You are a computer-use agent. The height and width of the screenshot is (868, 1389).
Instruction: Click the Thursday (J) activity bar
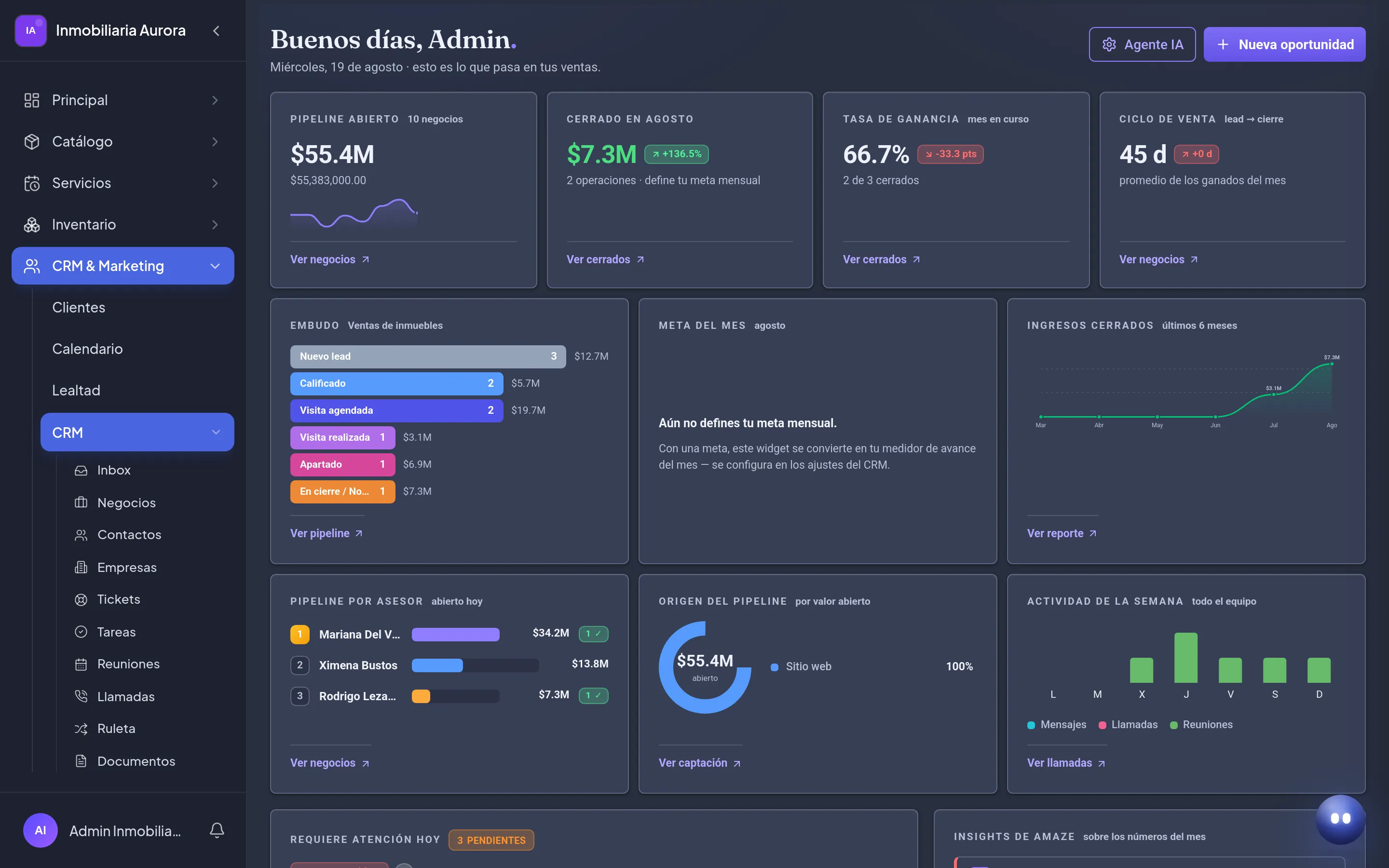1186,657
